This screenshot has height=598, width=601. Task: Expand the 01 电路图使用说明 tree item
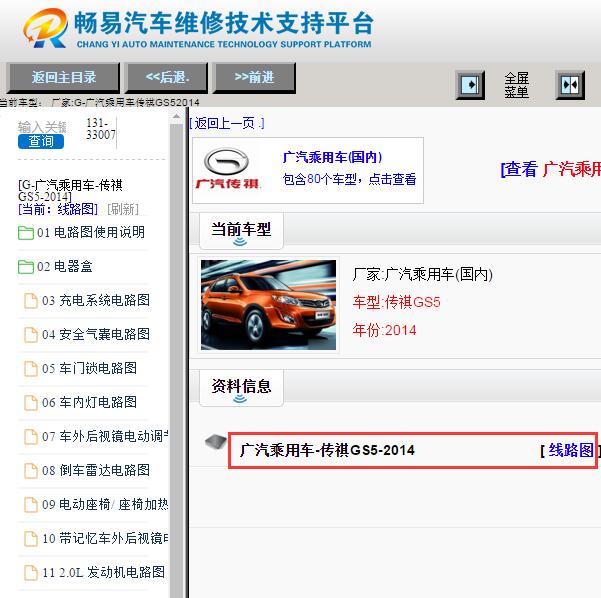pos(91,232)
